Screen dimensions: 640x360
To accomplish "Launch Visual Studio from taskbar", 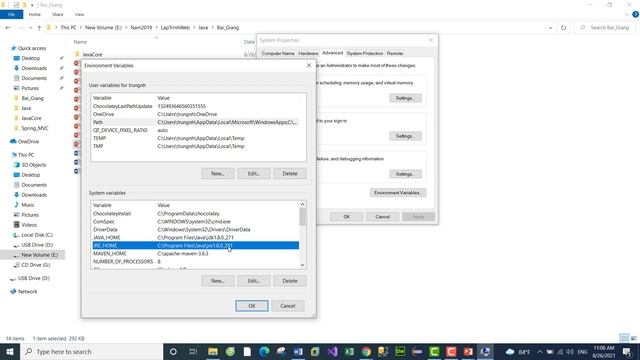I will pos(332,351).
